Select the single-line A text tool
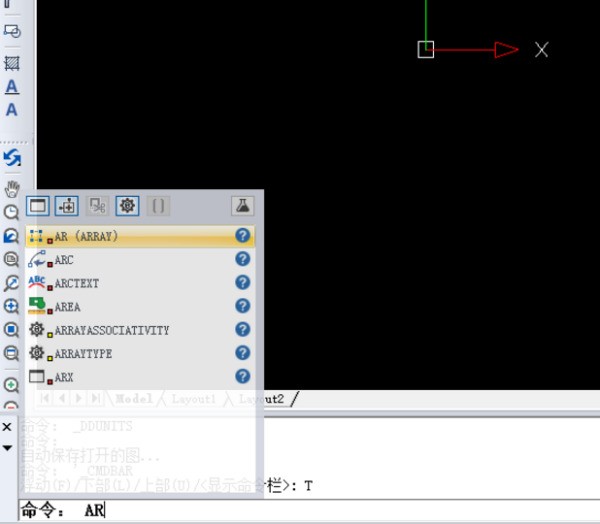The width and height of the screenshot is (600, 524). [12, 110]
